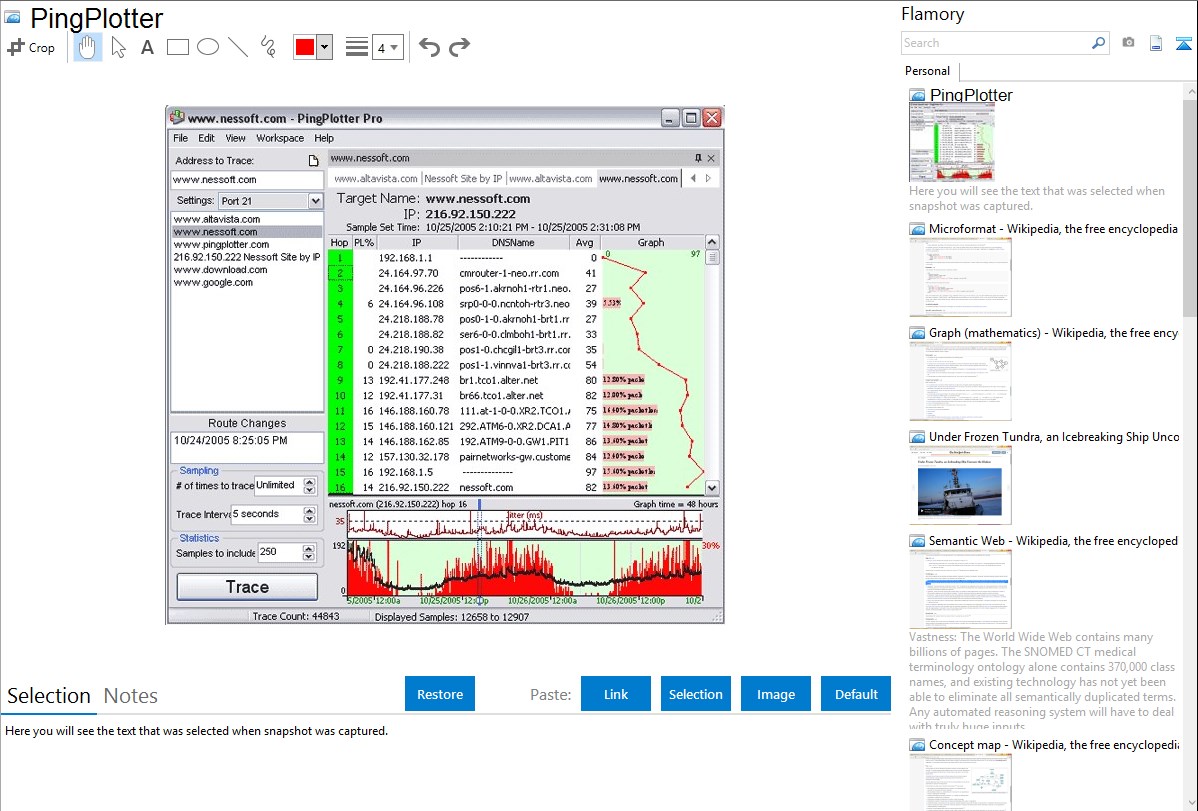Screen dimensions: 1198x811
Task: Capture a new snapshot with camera icon
Action: click(x=1128, y=43)
